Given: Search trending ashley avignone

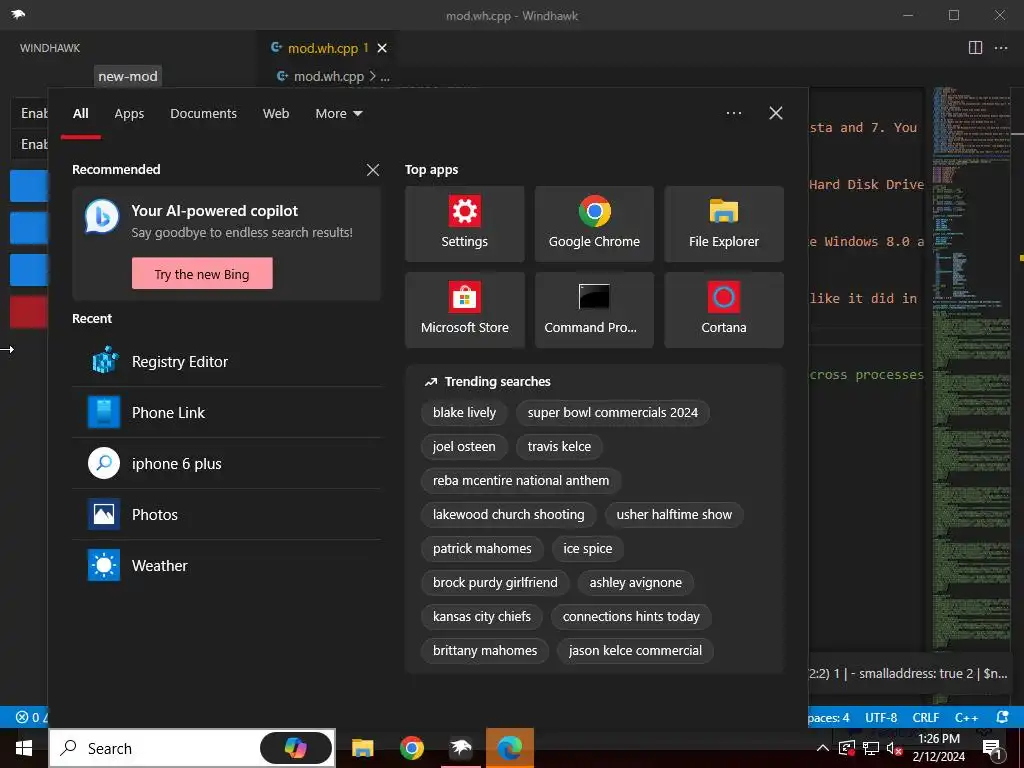Looking at the screenshot, I should [635, 583].
